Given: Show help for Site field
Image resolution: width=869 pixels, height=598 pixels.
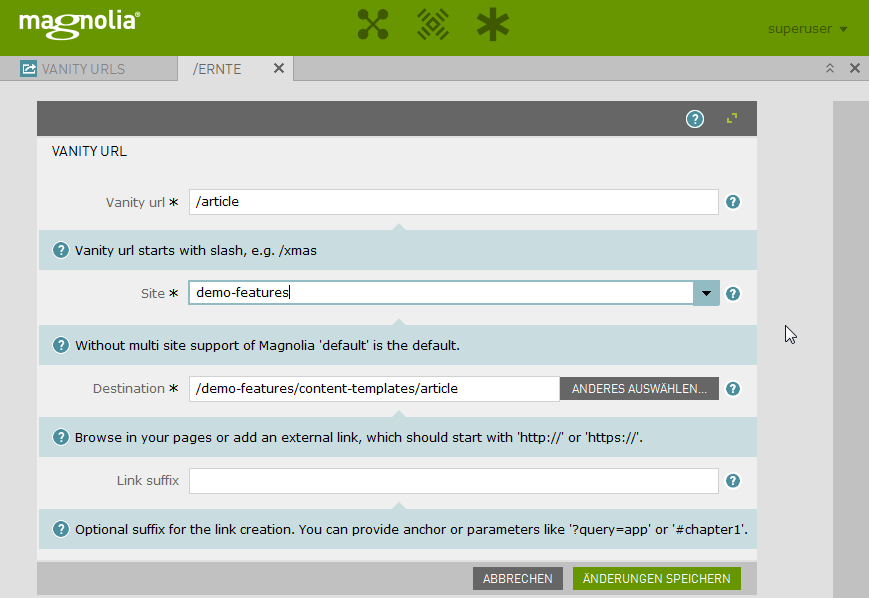Looking at the screenshot, I should tap(733, 294).
